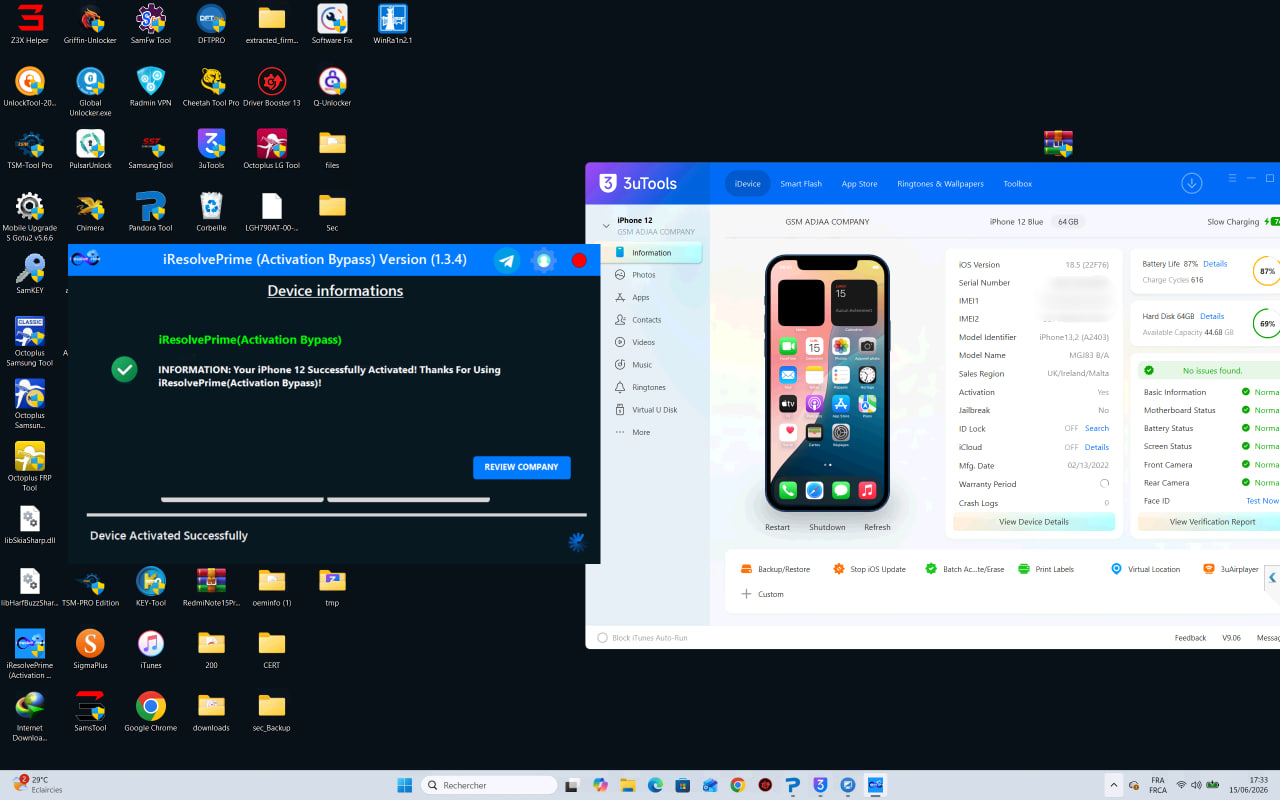Open the Chimera desktop shortcut
Viewport: 1280px width, 800px height.
click(x=90, y=212)
